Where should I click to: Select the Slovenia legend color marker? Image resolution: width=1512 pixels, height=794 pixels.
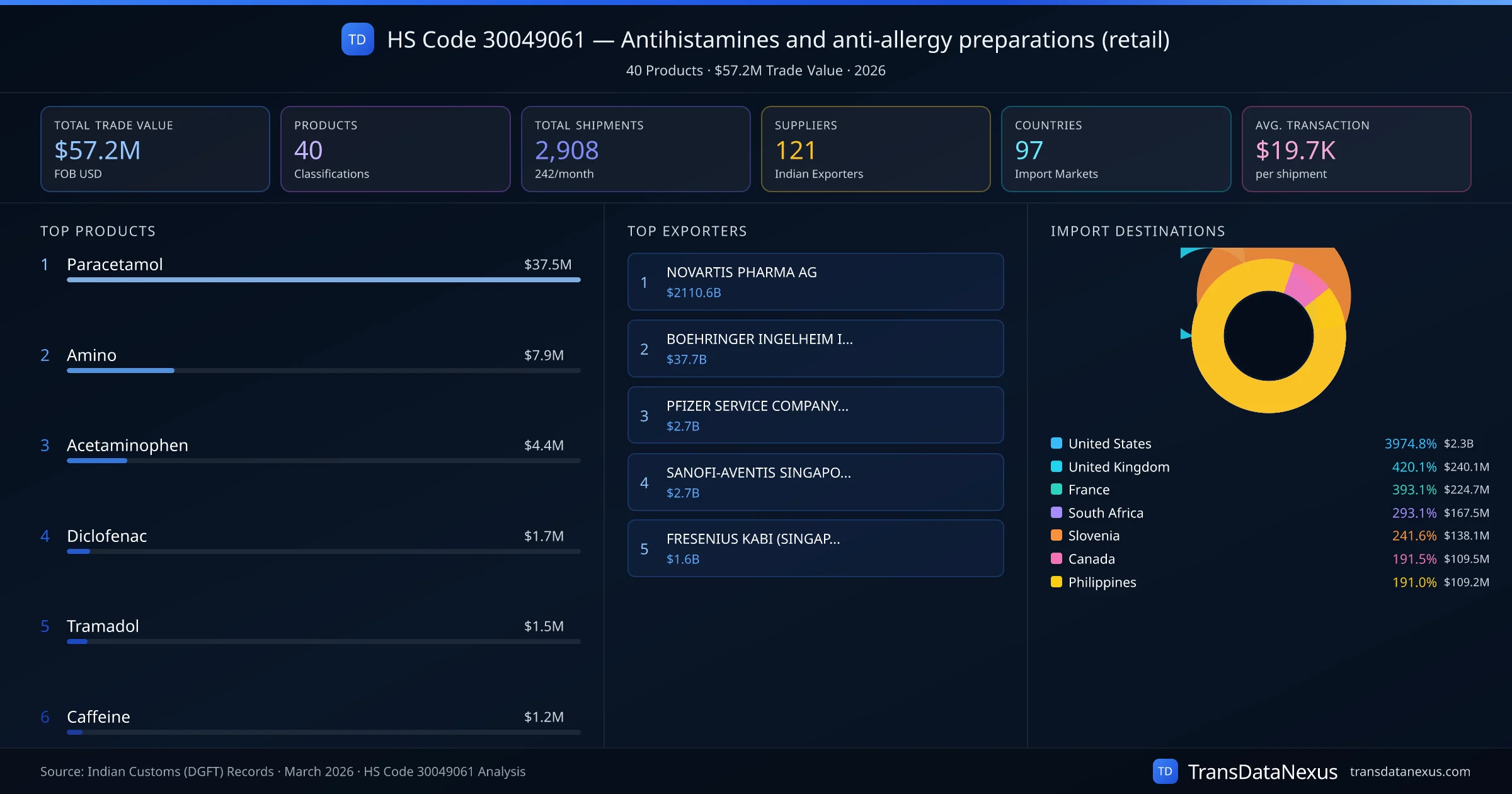tap(1056, 535)
